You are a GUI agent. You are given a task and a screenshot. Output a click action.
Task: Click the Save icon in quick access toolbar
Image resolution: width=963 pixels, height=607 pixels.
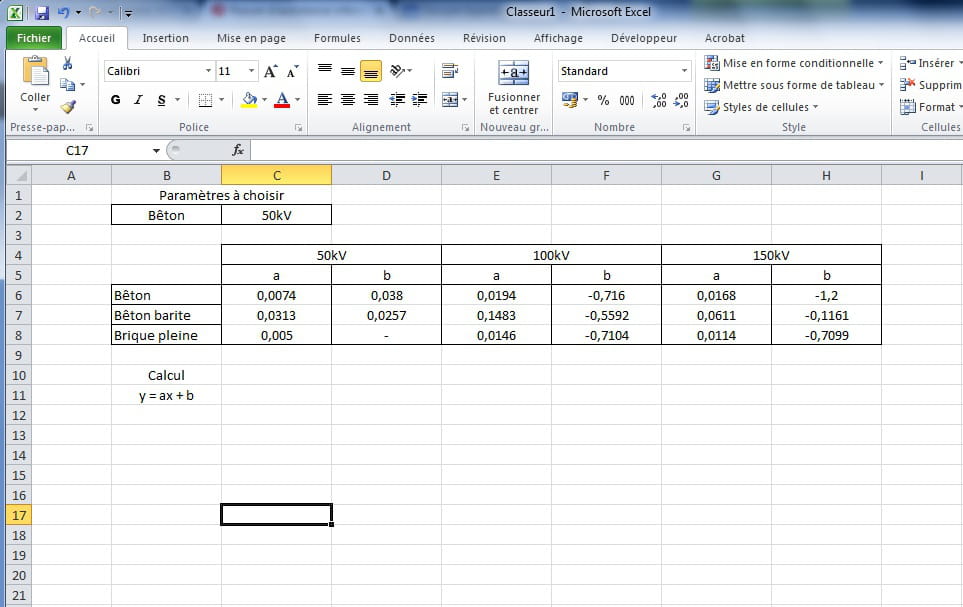[x=41, y=13]
